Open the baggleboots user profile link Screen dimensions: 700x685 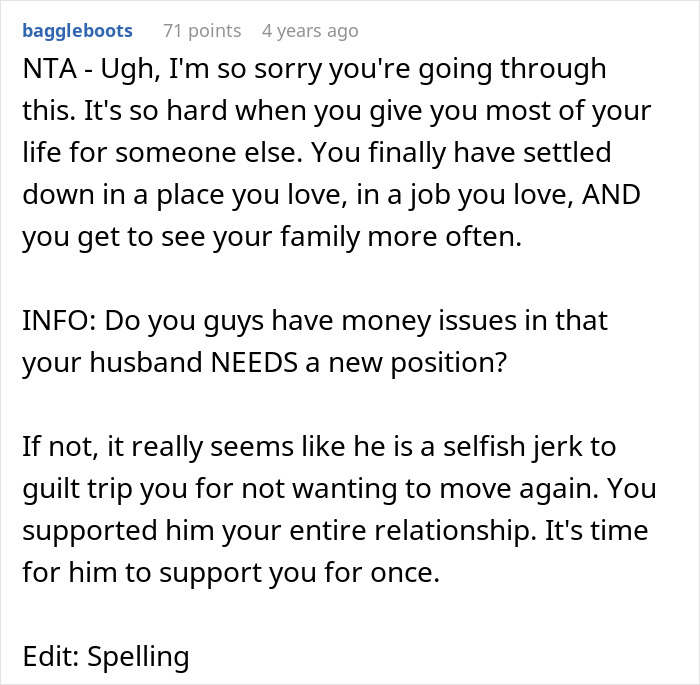point(76,31)
